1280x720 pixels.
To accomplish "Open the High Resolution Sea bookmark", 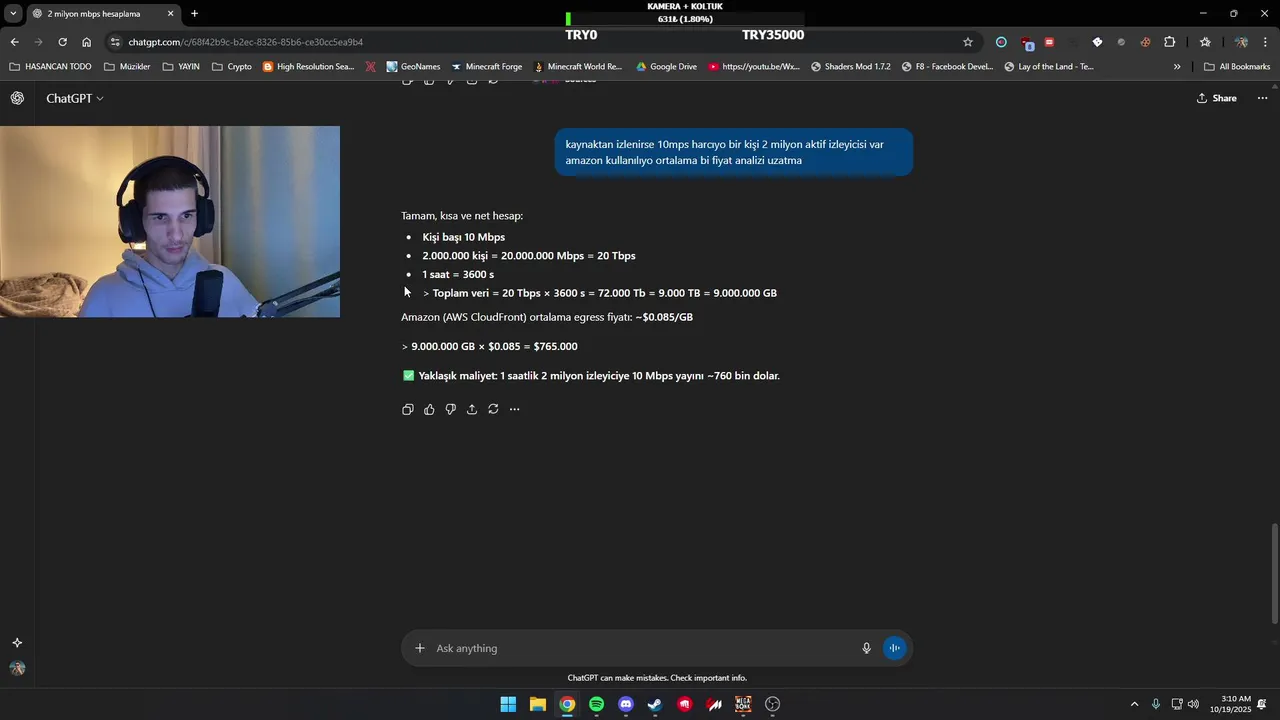I will coord(308,67).
